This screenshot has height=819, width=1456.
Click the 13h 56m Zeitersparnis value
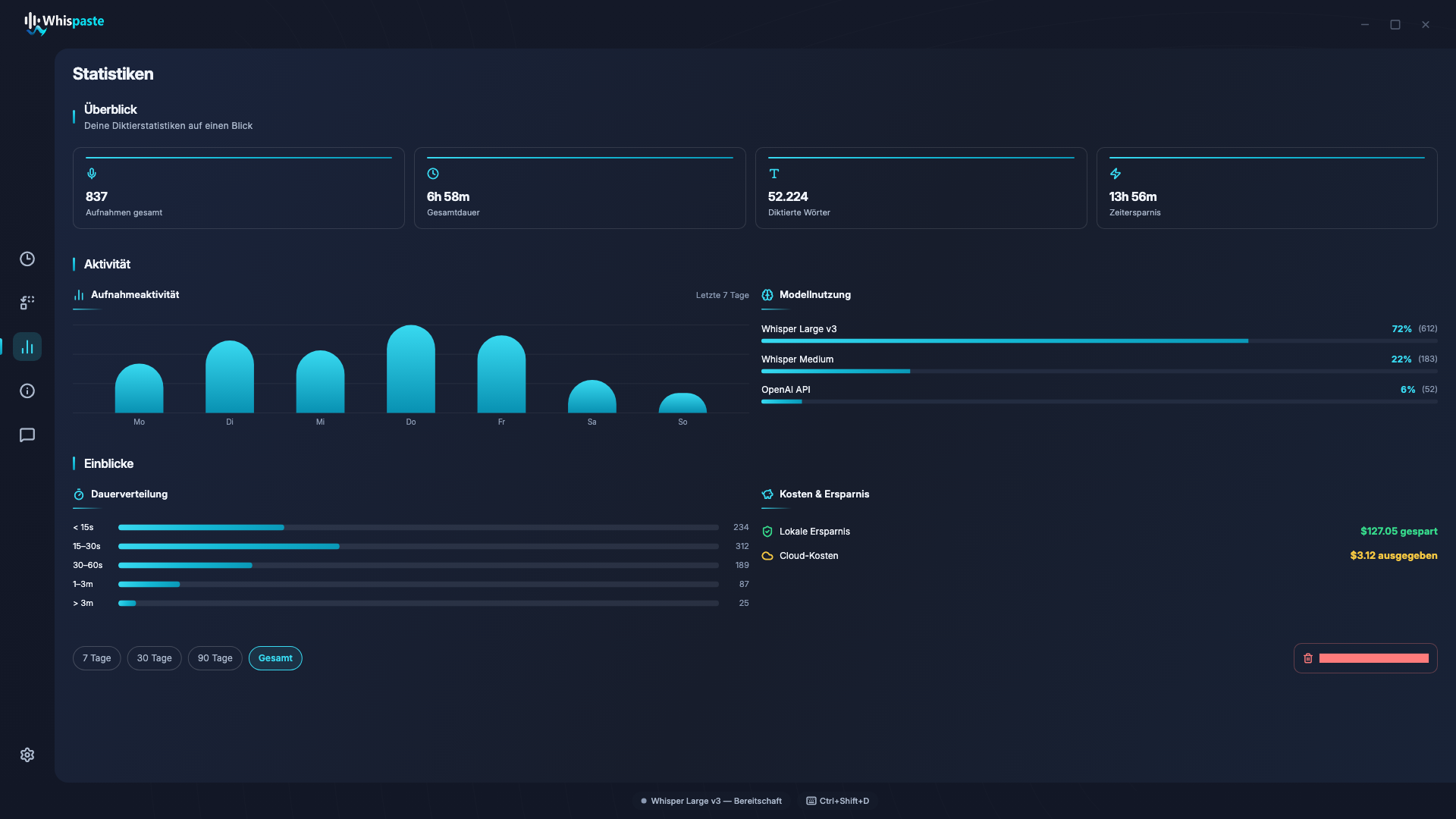click(1133, 196)
